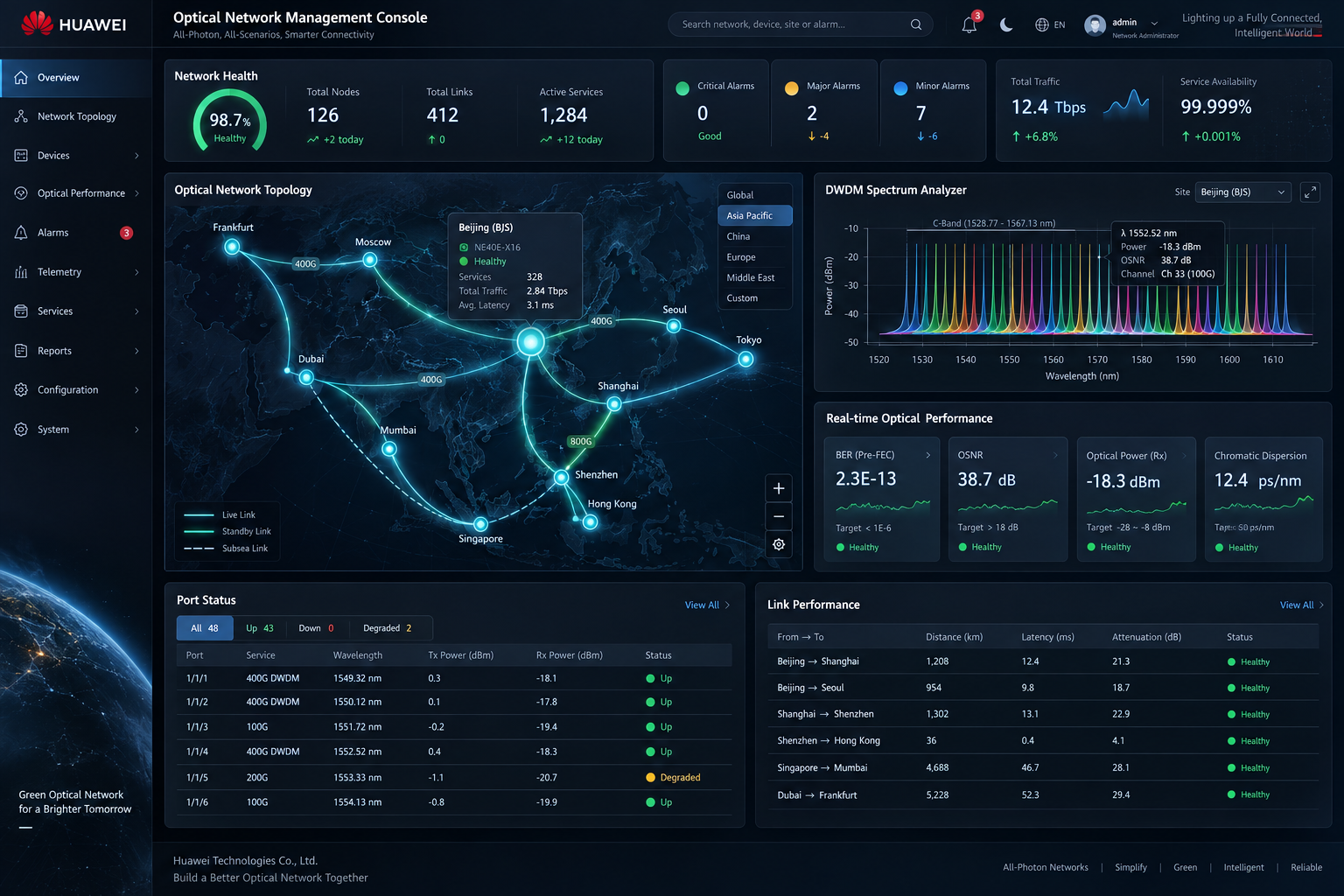Click the Devices sidebar icon
This screenshot has width=1344, height=896.
tap(21, 156)
